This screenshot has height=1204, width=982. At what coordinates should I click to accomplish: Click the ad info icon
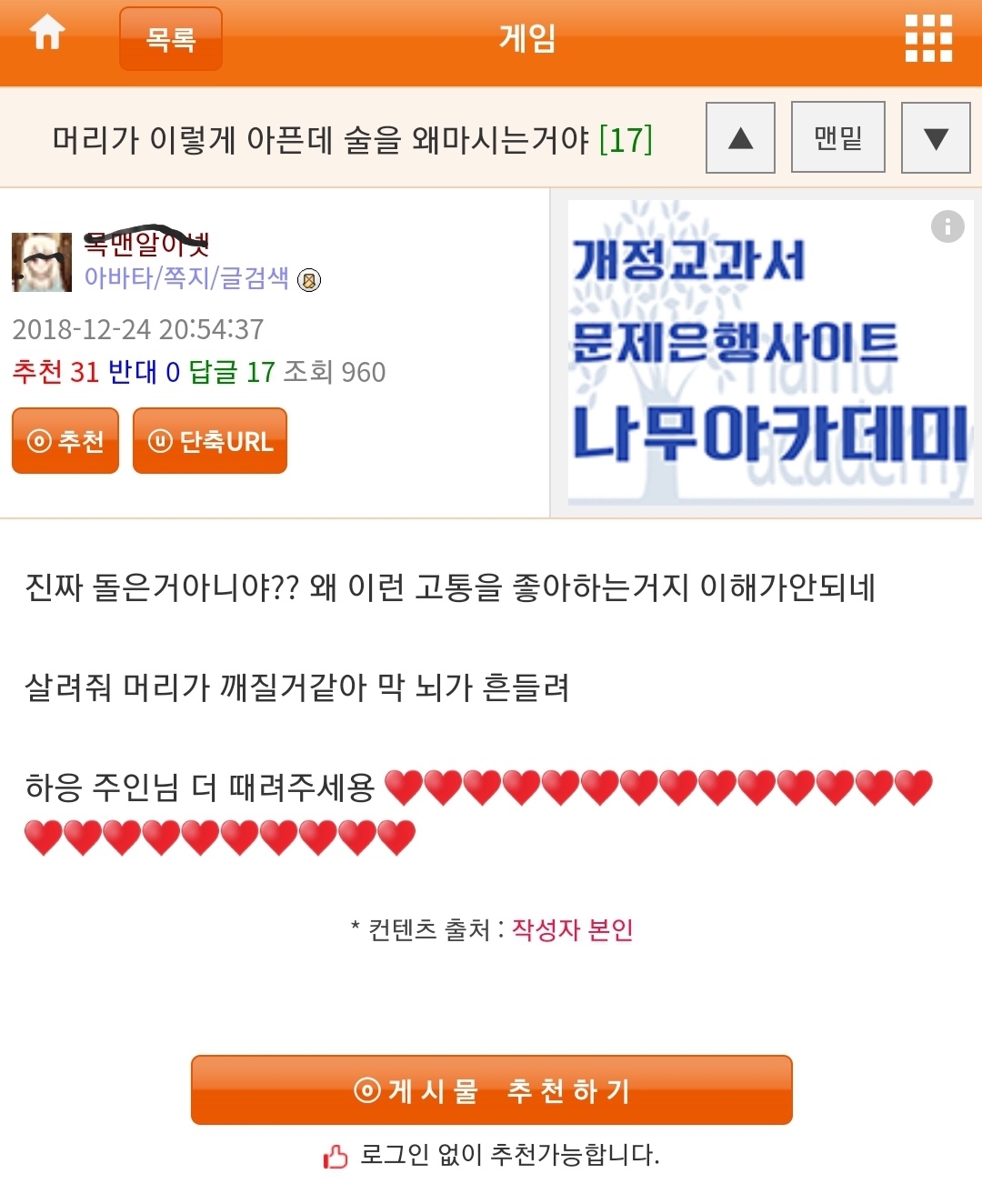[x=947, y=226]
